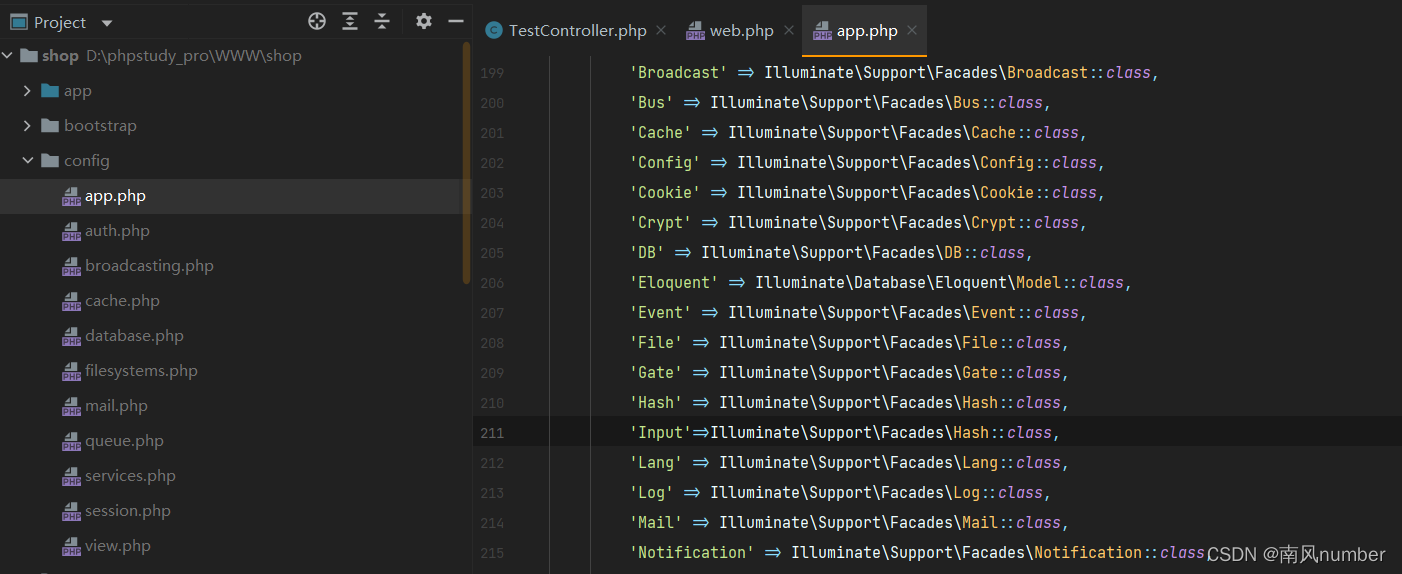
Task: Close the TestController.php tab
Action: [661, 31]
